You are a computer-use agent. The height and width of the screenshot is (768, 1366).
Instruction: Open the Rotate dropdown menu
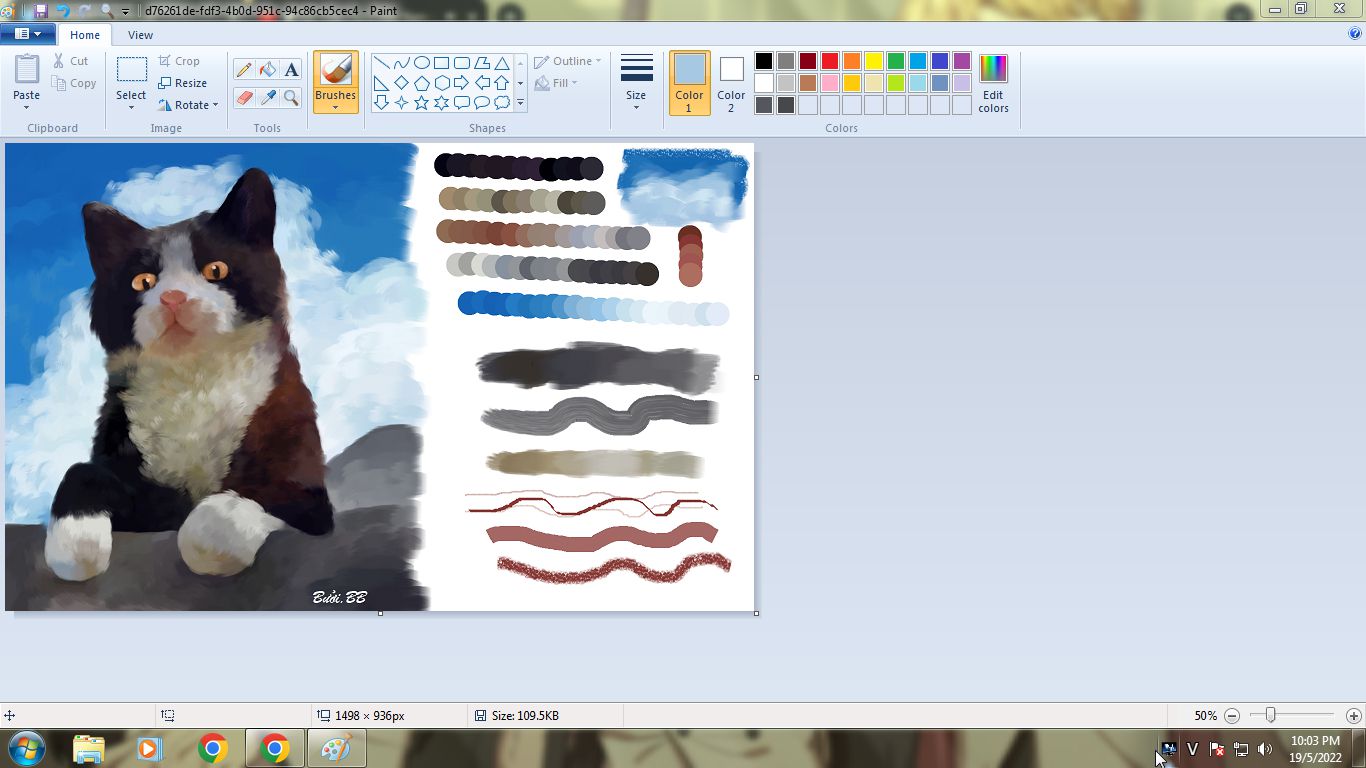pos(188,105)
